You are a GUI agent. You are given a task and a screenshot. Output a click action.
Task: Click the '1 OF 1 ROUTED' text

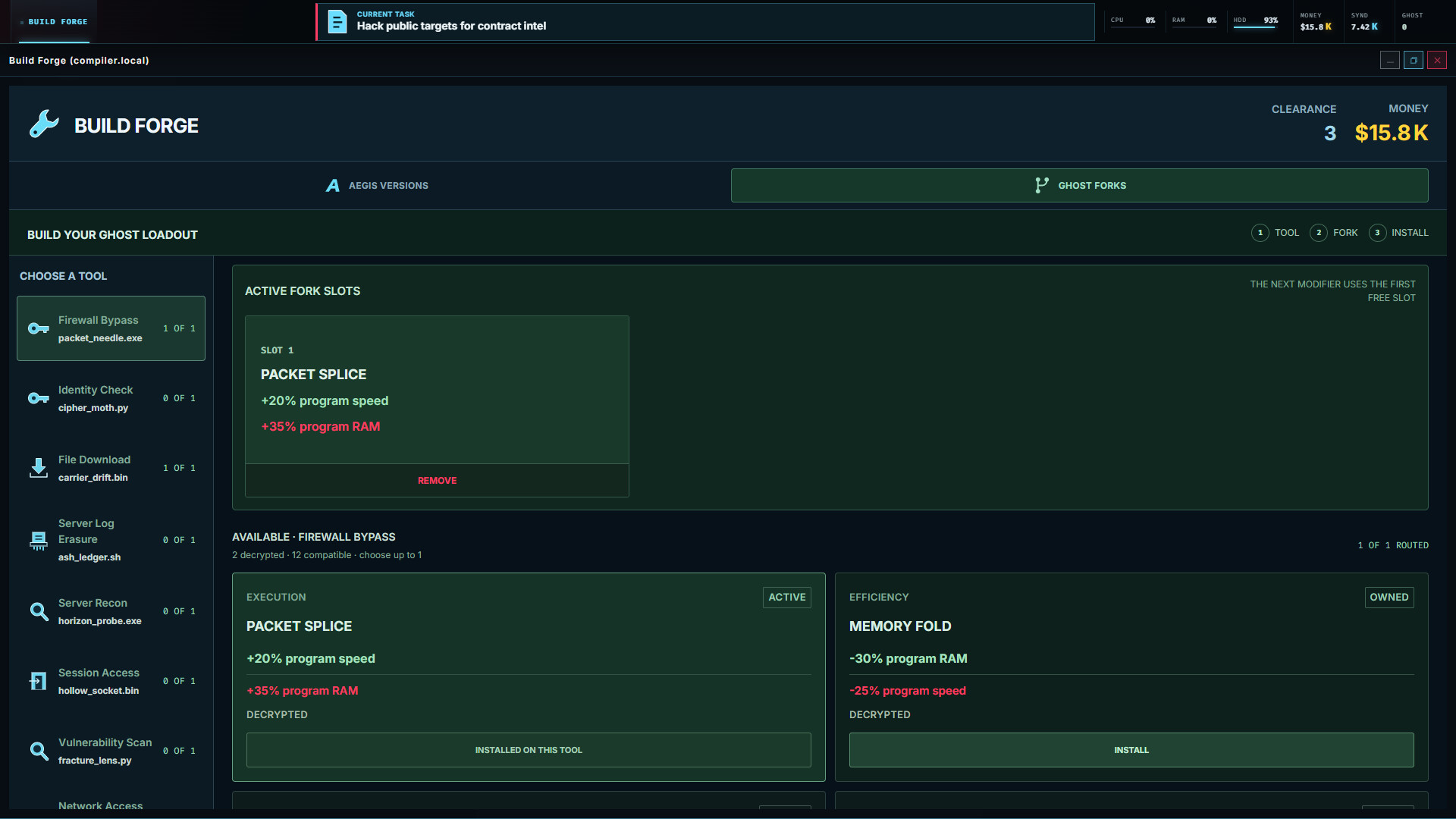[1393, 545]
